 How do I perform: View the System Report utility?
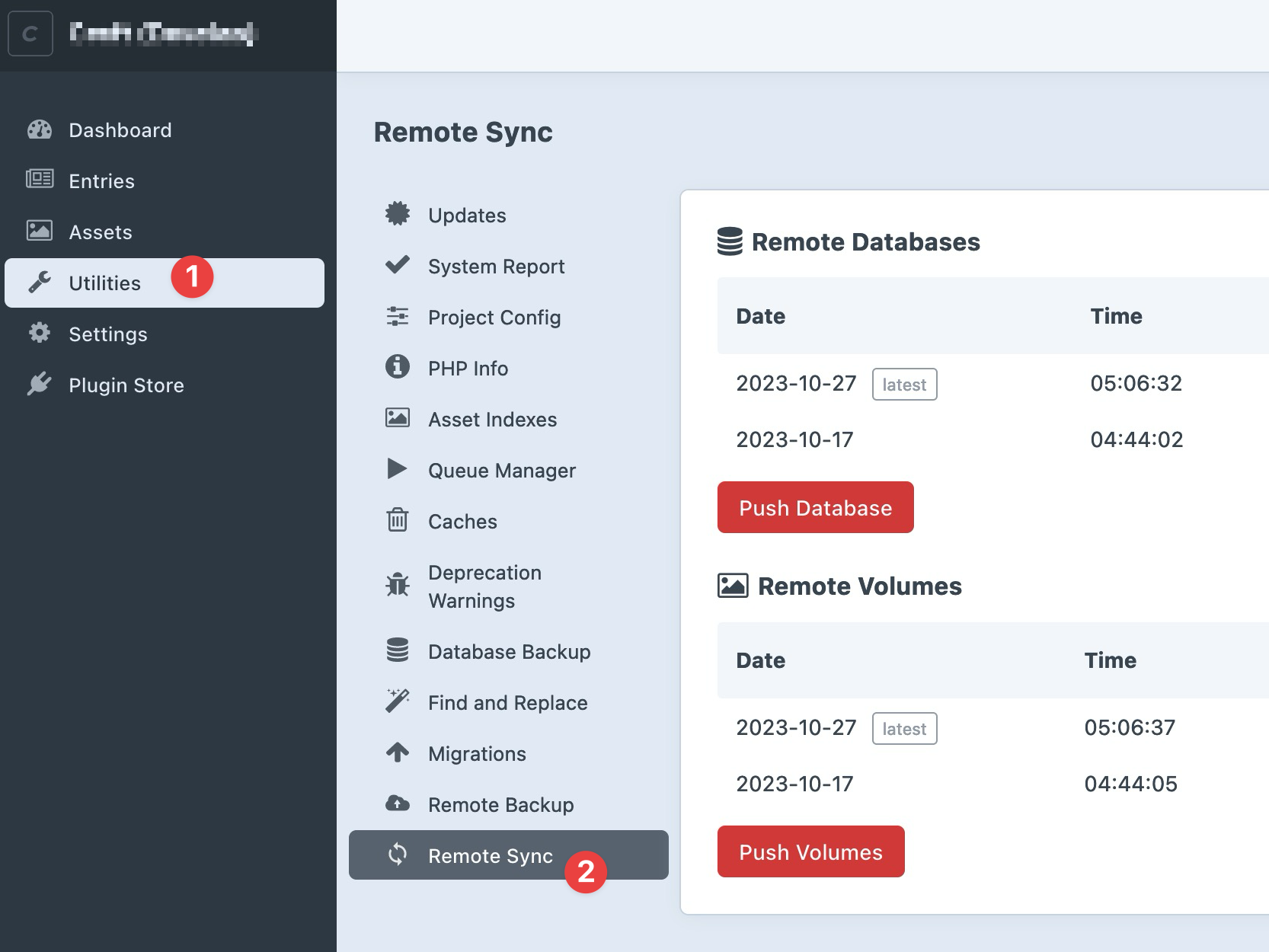tap(495, 266)
